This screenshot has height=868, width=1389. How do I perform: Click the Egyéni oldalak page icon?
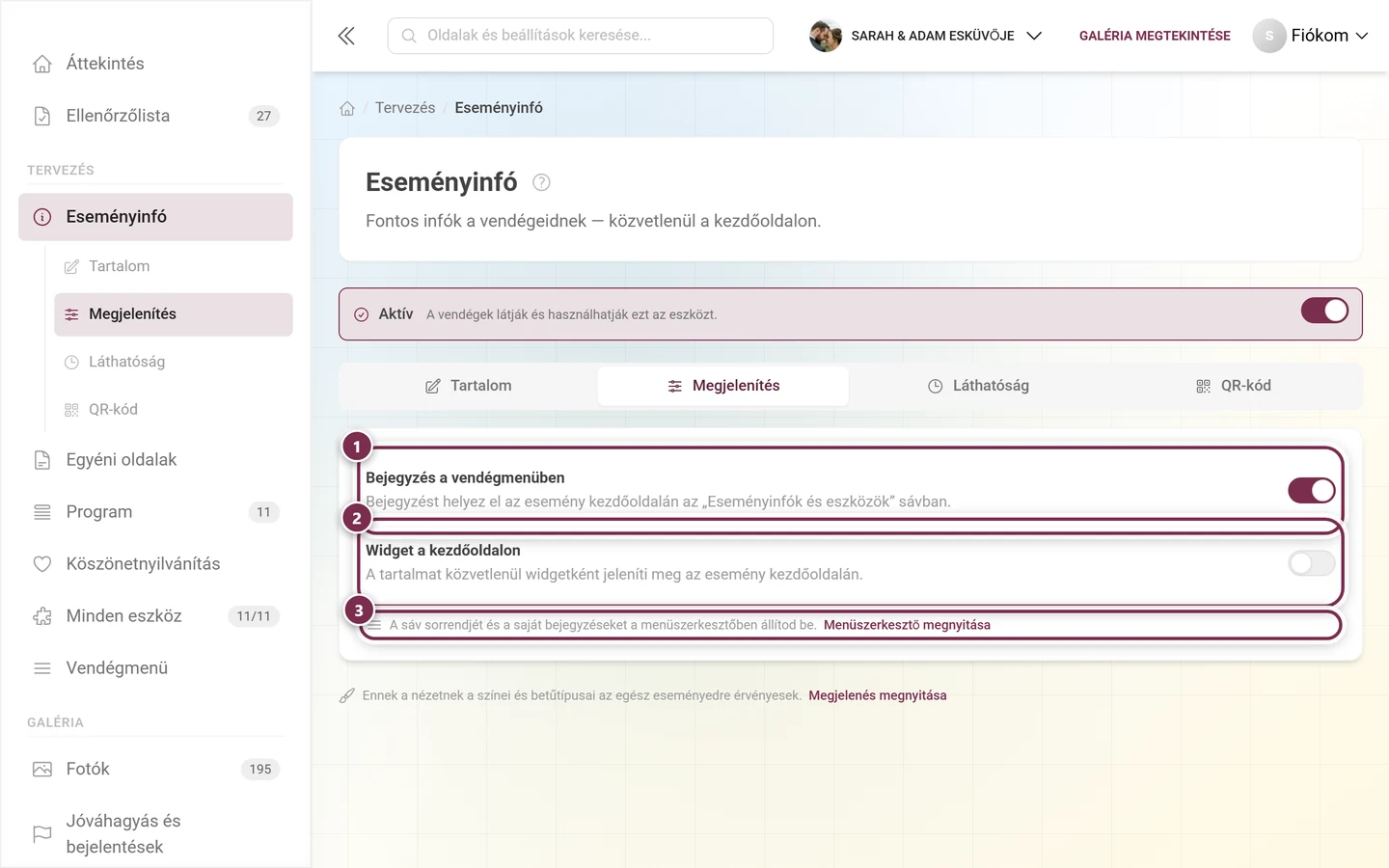[42, 460]
